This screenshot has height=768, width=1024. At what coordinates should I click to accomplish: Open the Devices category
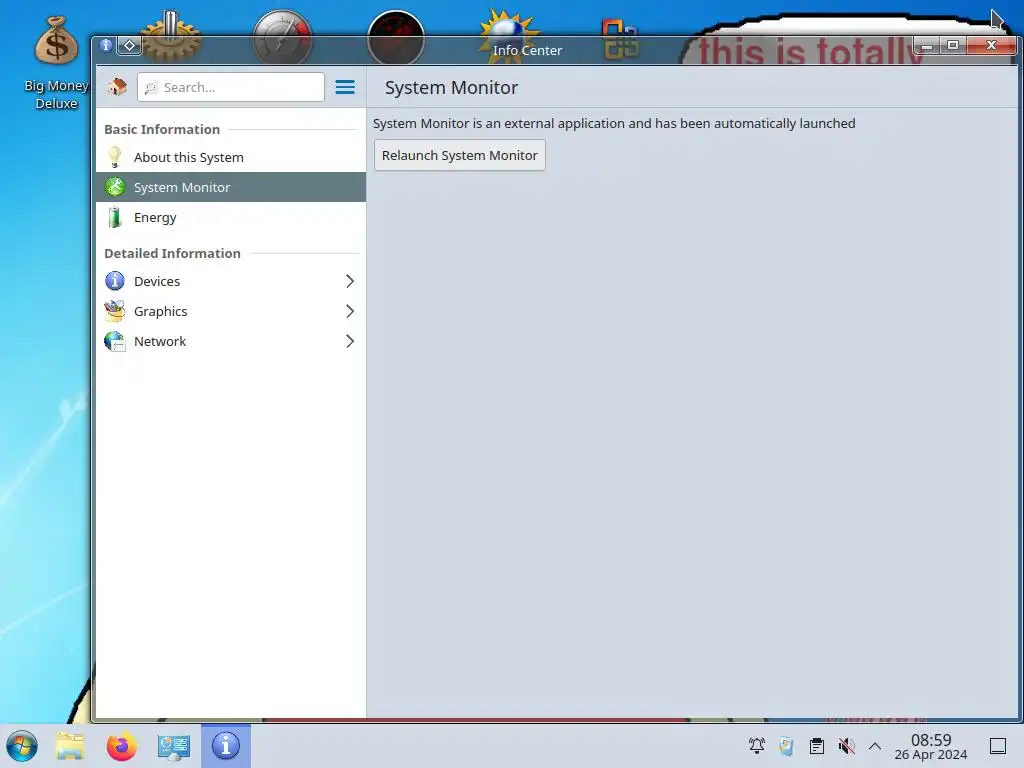(x=231, y=281)
